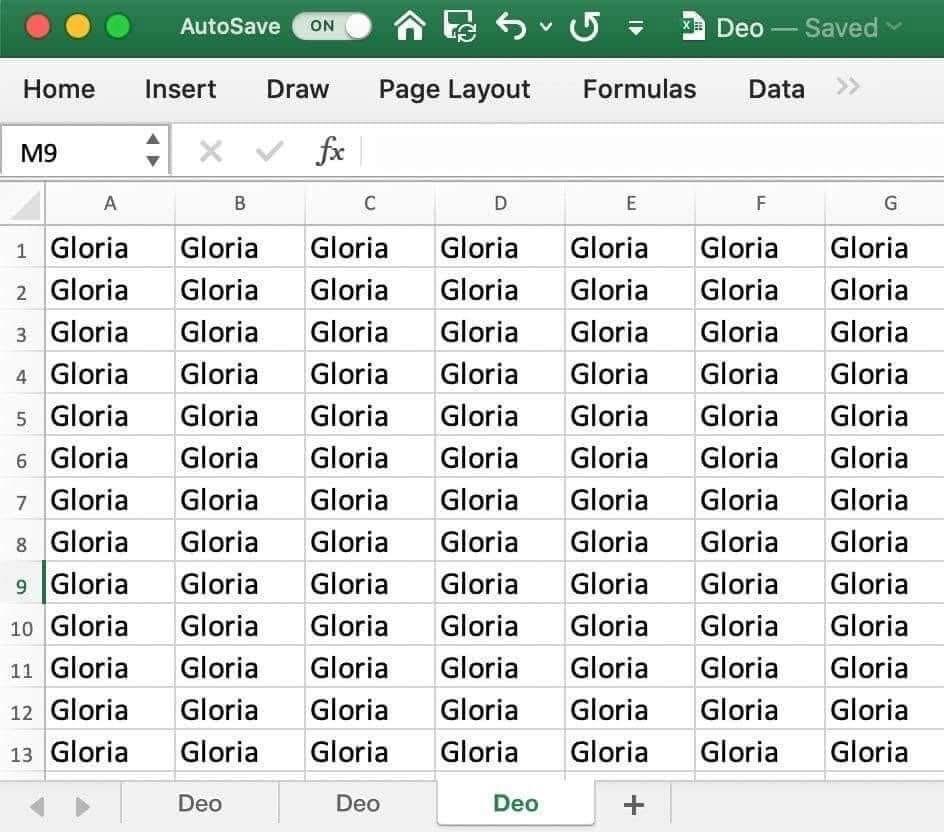Click the Name Box showing M9
This screenshot has width=944, height=832.
tap(85, 152)
